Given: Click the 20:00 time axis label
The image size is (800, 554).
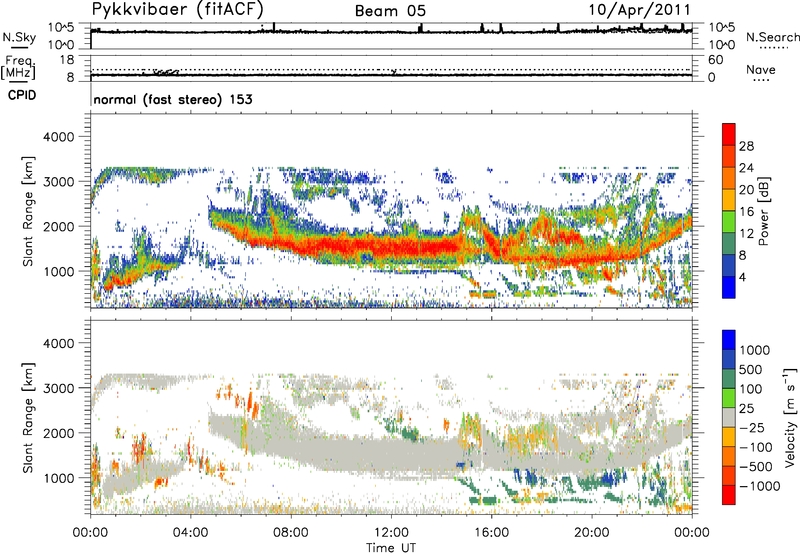Looking at the screenshot, I should click(x=592, y=533).
